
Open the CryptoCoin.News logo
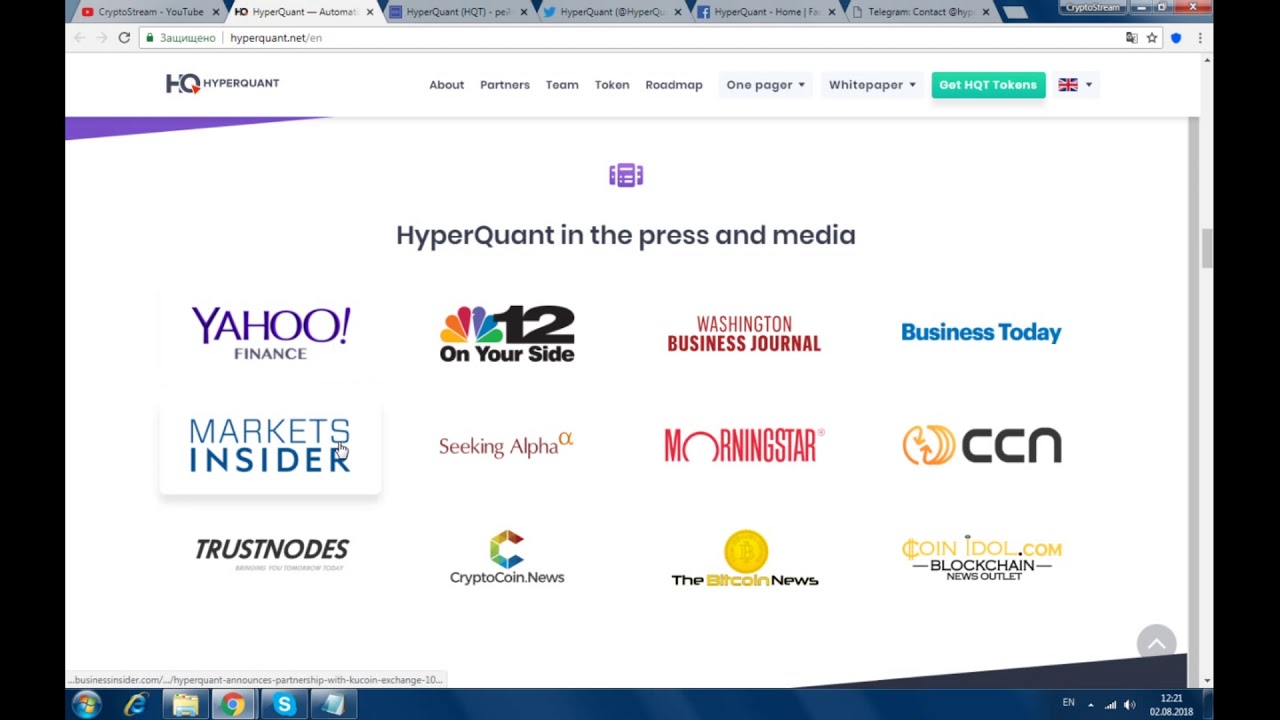507,557
